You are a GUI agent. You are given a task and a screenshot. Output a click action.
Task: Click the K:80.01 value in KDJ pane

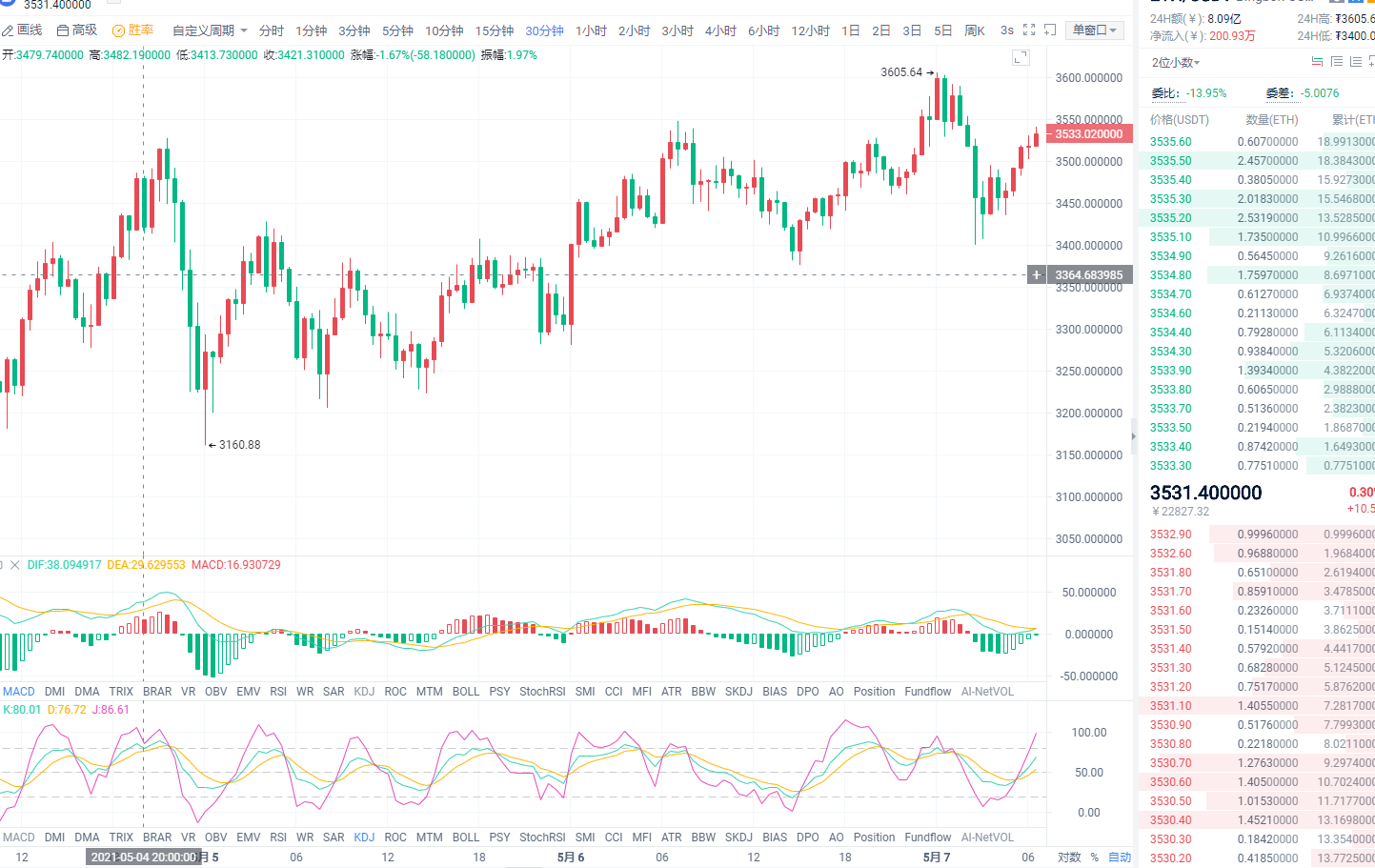[x=22, y=710]
